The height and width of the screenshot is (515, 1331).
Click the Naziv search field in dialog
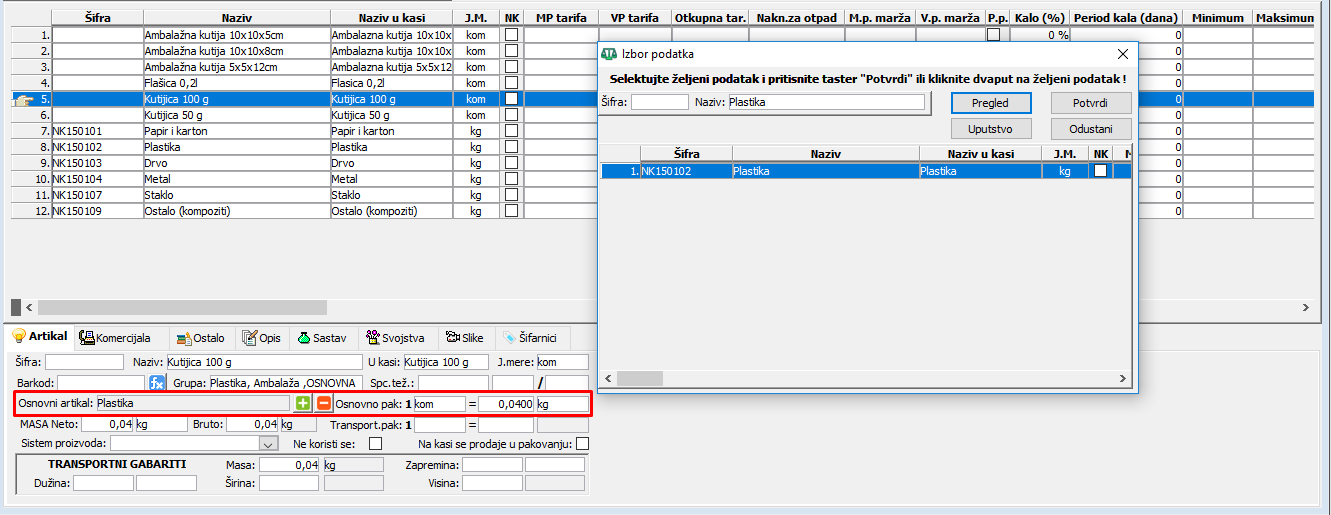click(x=826, y=102)
